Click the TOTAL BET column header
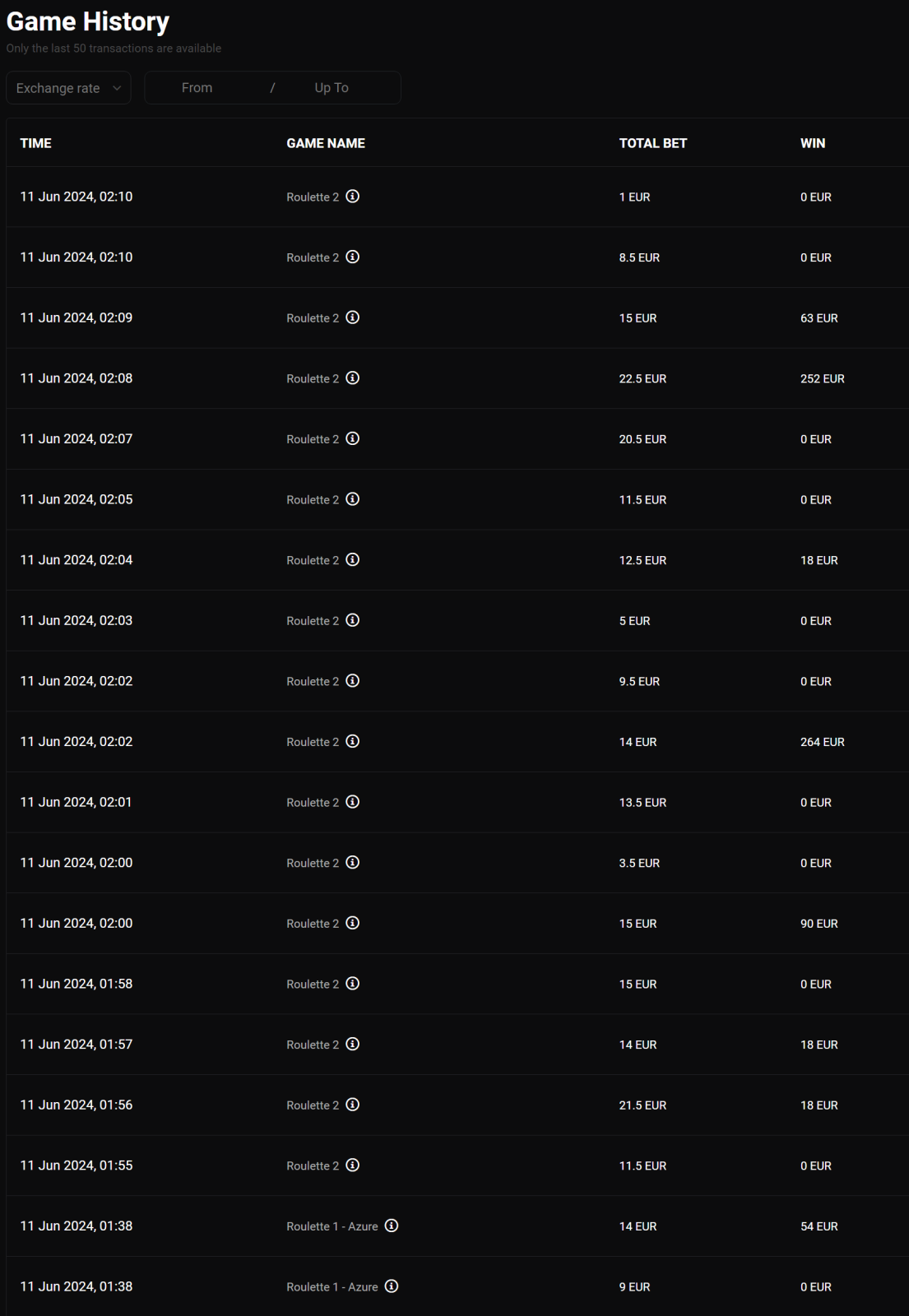 (653, 143)
